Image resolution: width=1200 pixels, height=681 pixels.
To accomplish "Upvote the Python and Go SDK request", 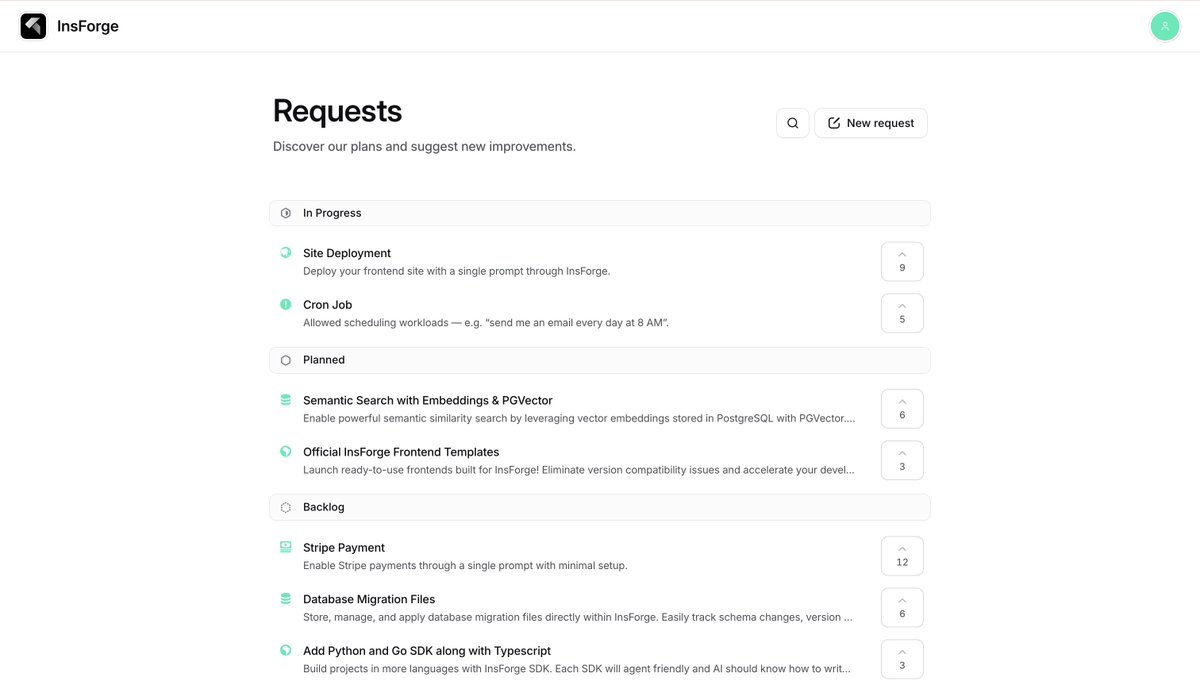I will [902, 659].
